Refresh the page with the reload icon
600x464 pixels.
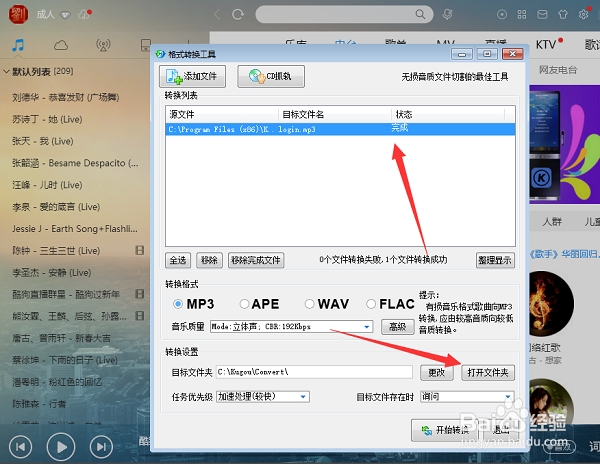tap(238, 15)
